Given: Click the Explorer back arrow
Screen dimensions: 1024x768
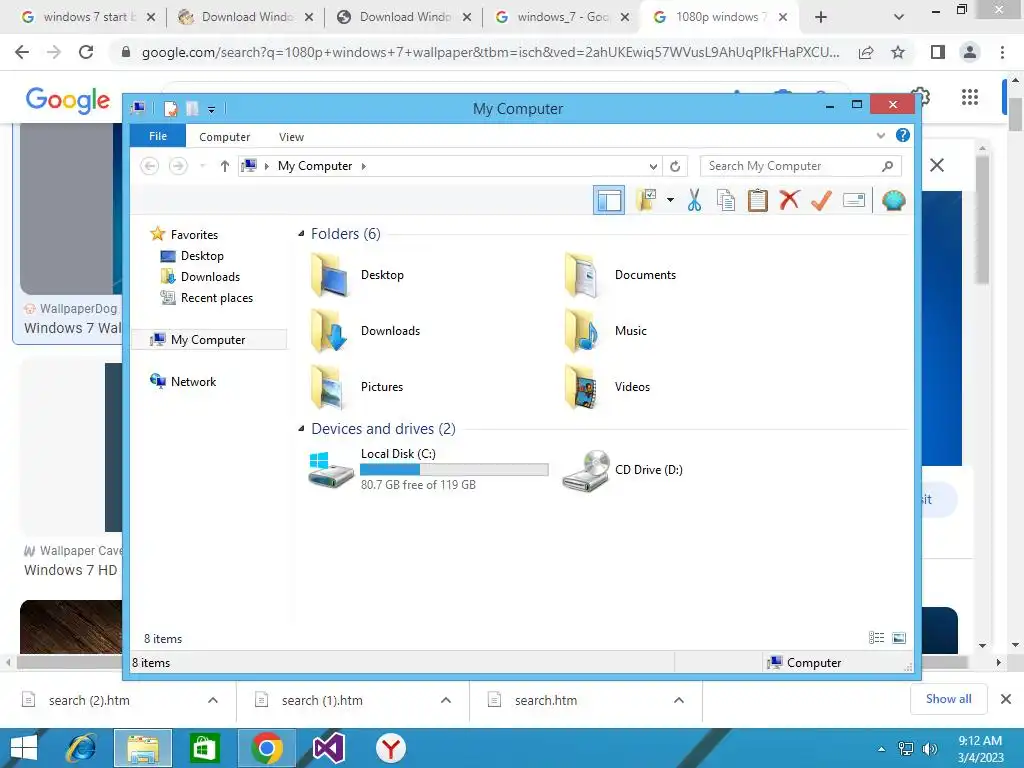Looking at the screenshot, I should (x=150, y=166).
